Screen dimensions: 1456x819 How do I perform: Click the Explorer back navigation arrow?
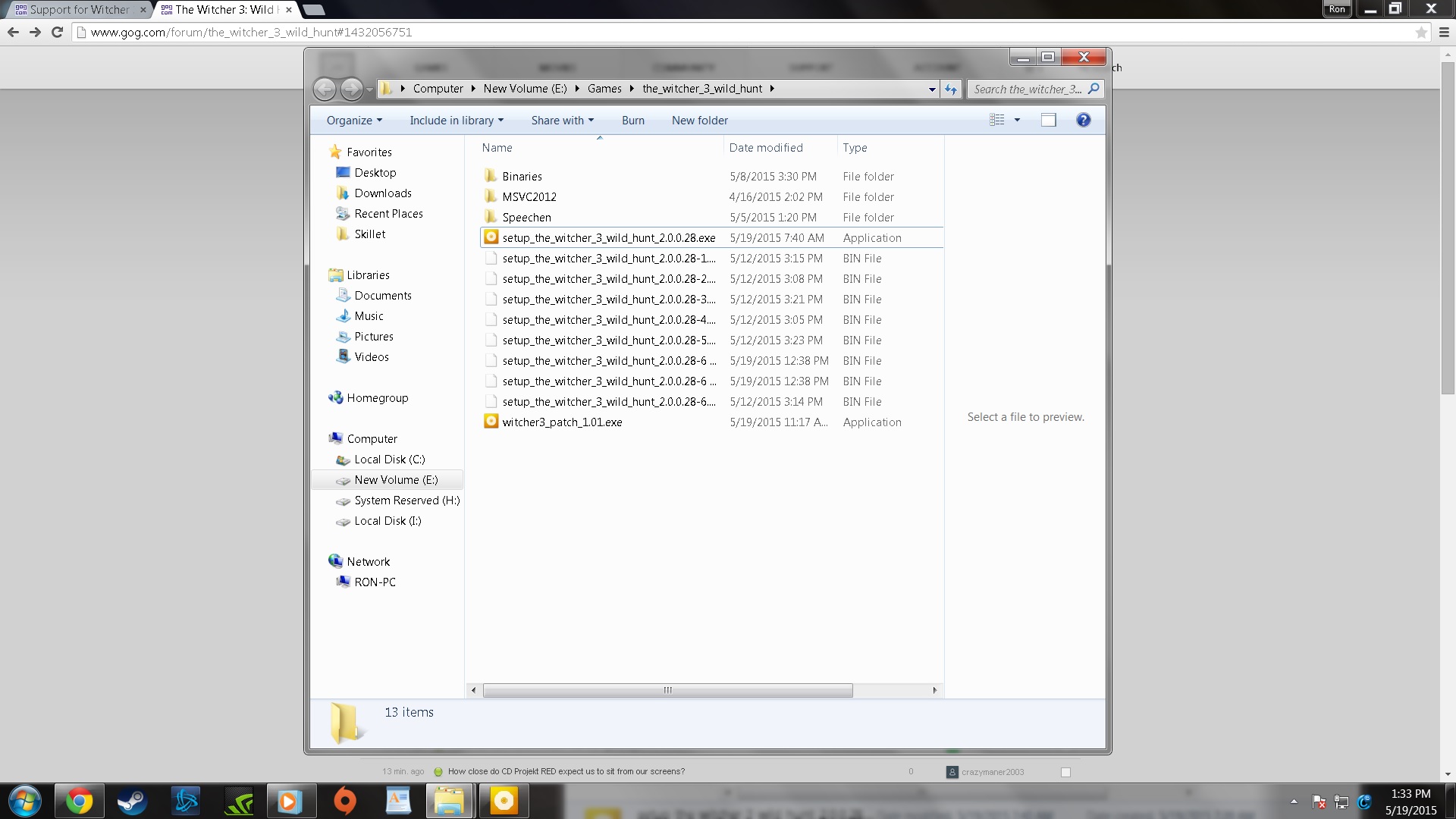(x=325, y=89)
